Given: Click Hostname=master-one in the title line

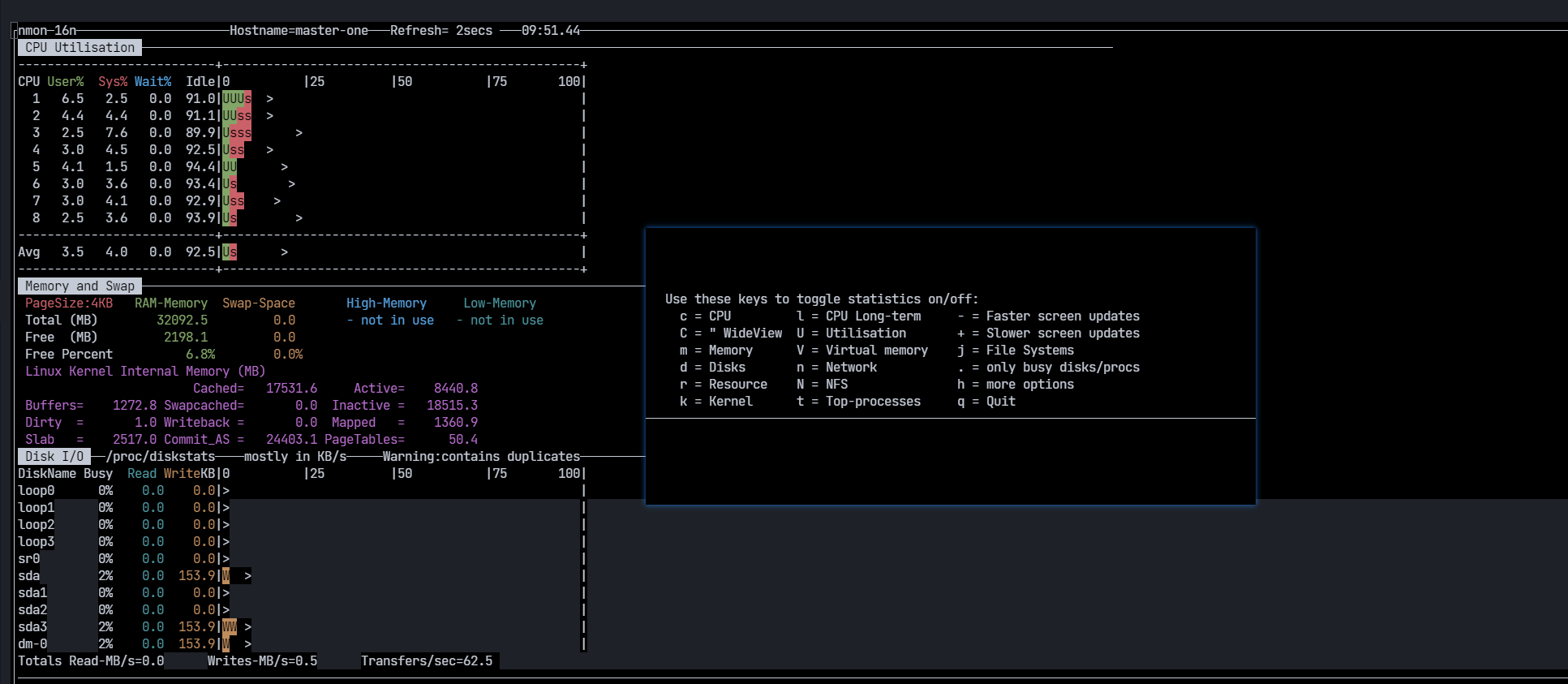Looking at the screenshot, I should [299, 30].
